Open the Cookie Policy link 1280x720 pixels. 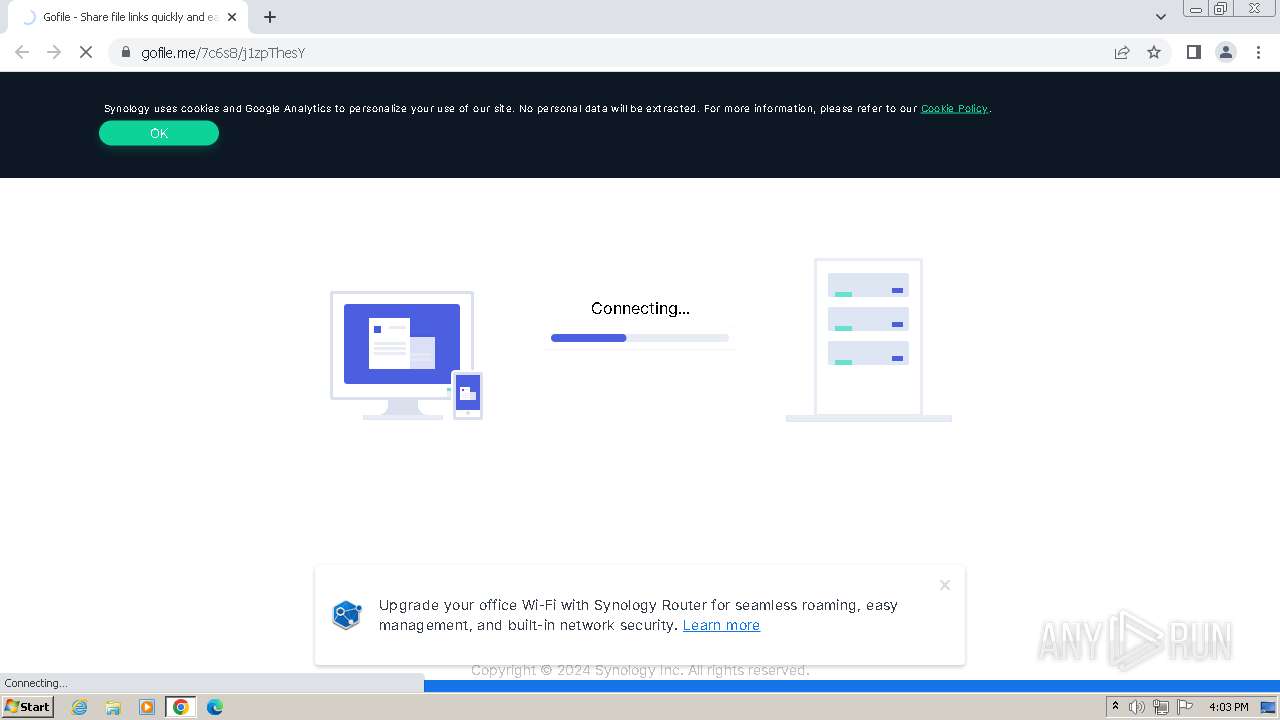[954, 108]
